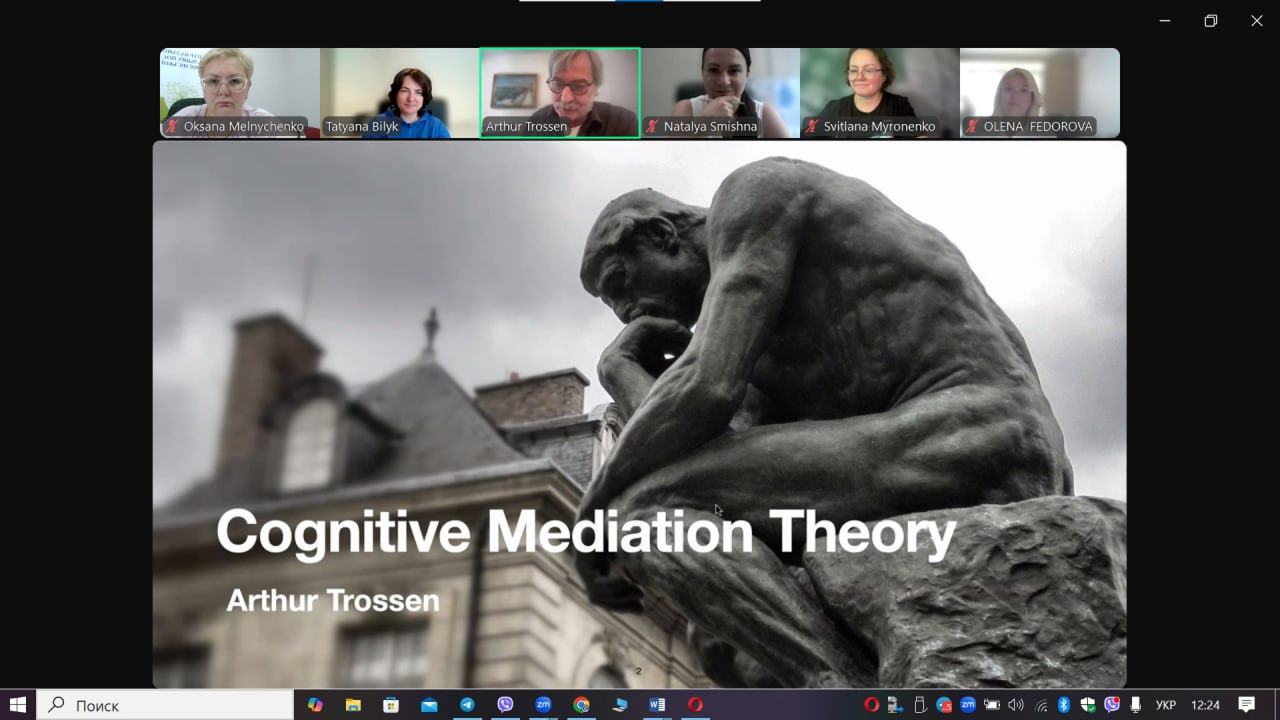Click the Bluetooth tray icon

point(1064,705)
